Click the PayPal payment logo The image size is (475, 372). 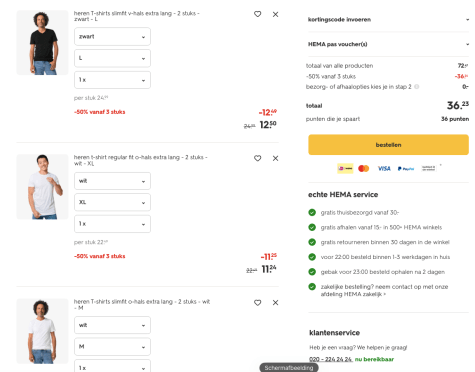[406, 169]
